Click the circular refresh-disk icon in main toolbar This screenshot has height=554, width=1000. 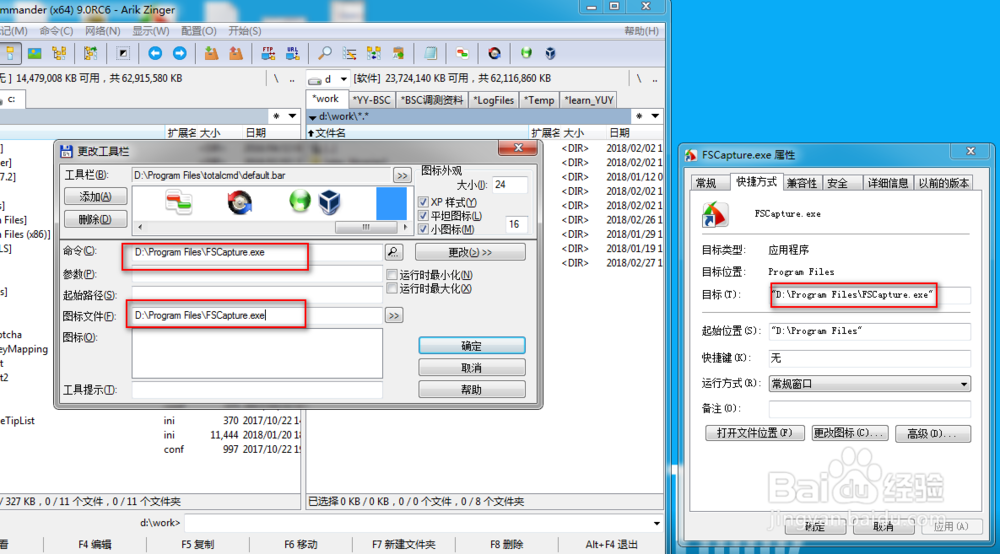coord(494,54)
